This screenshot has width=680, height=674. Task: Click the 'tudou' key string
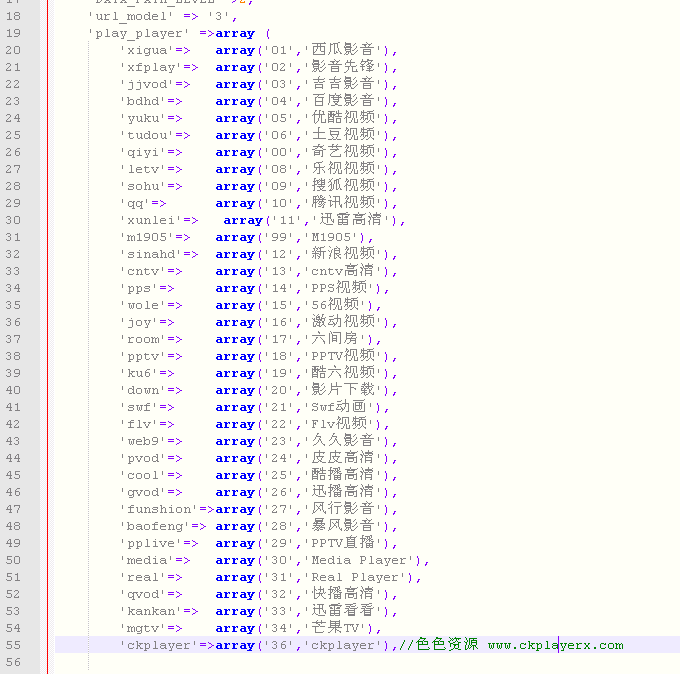[147, 135]
